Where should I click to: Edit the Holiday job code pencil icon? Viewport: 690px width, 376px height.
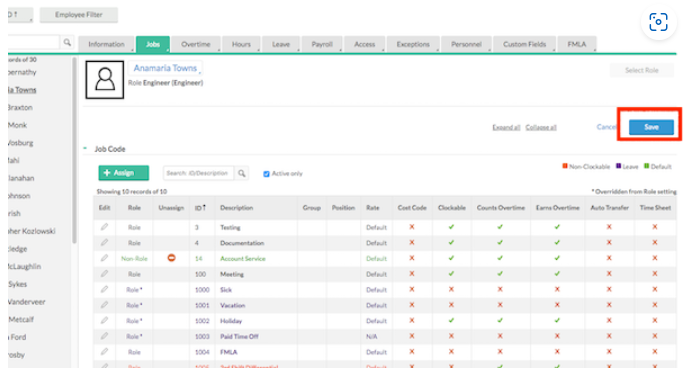[104, 320]
